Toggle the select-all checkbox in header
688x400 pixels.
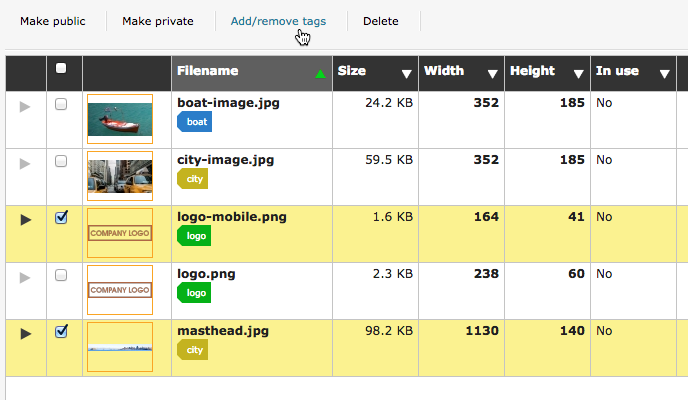(61, 68)
